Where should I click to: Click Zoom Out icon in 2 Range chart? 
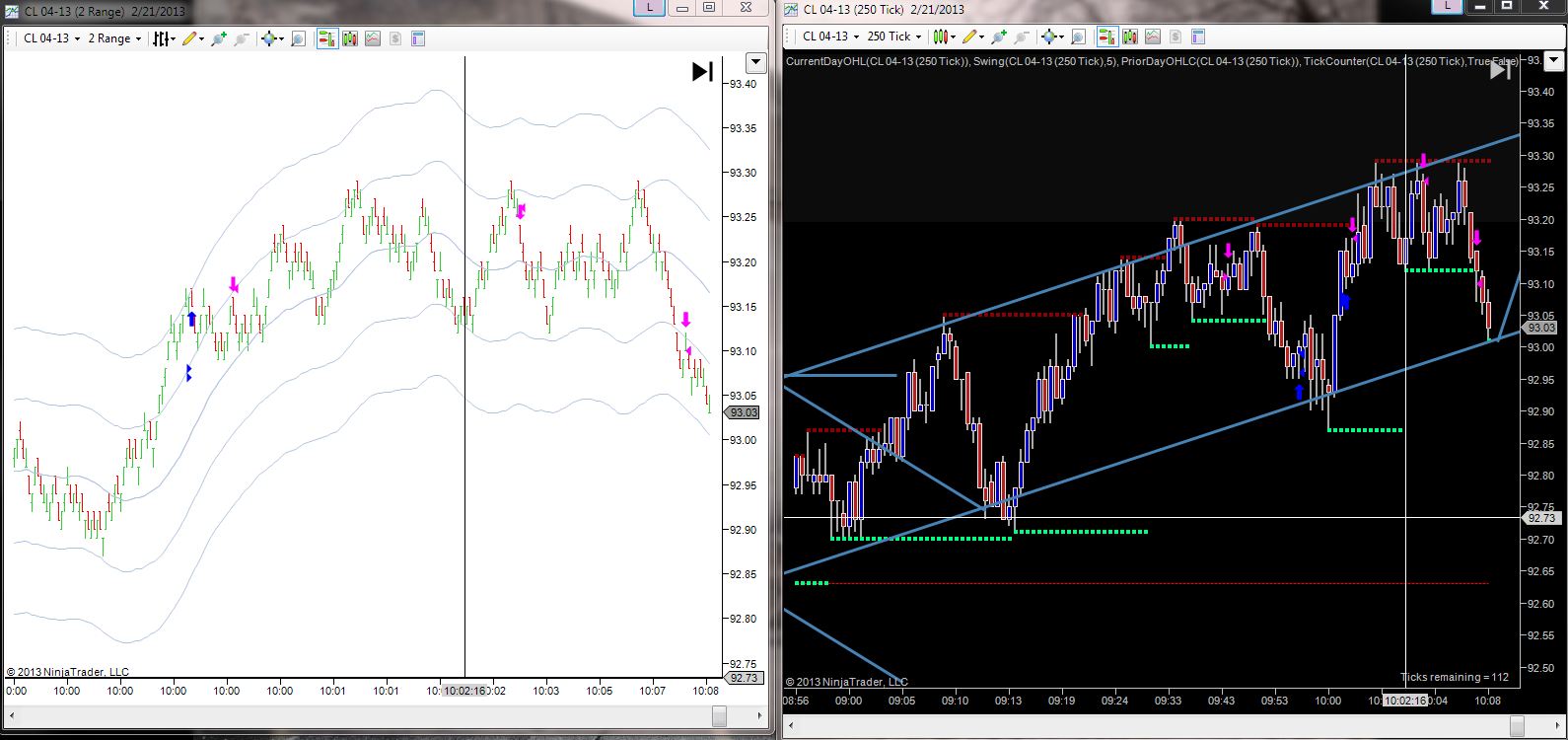click(x=241, y=38)
